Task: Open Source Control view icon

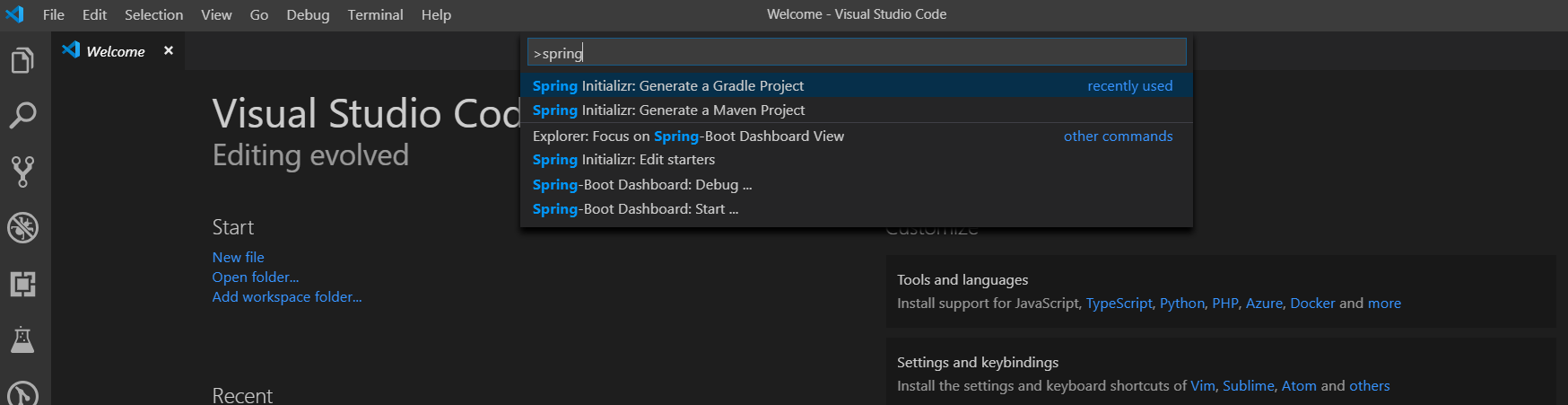Action: tap(22, 172)
